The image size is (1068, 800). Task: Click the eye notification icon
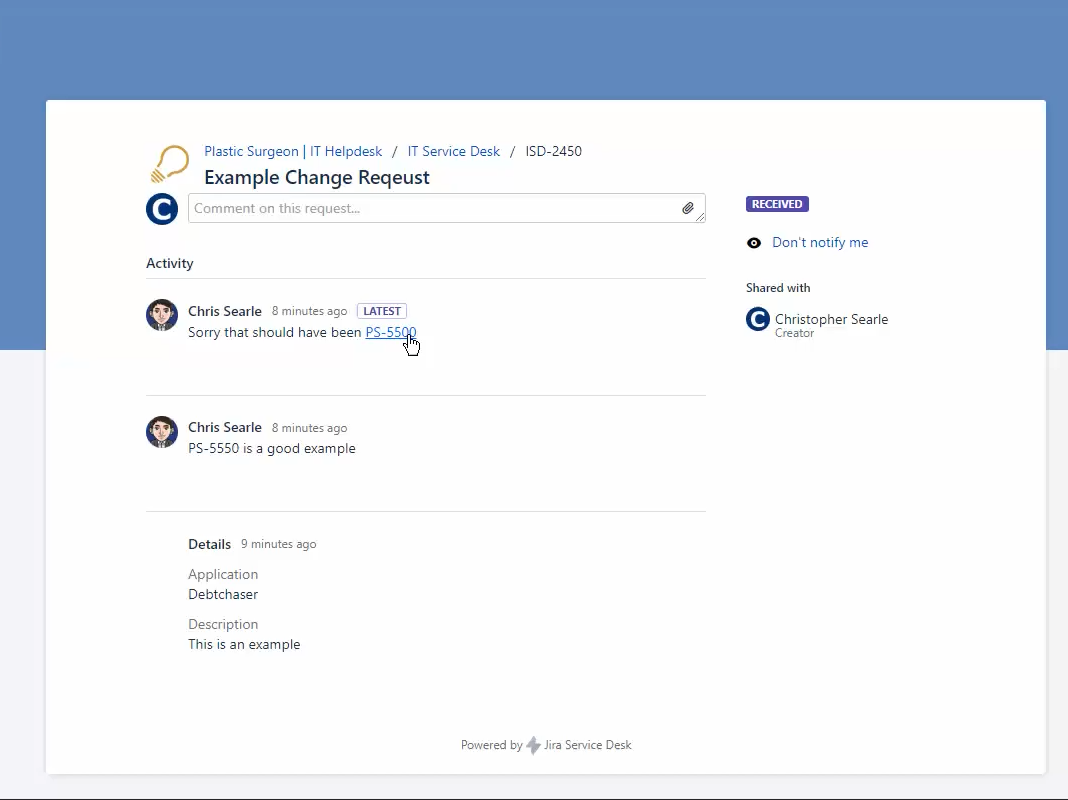click(754, 243)
